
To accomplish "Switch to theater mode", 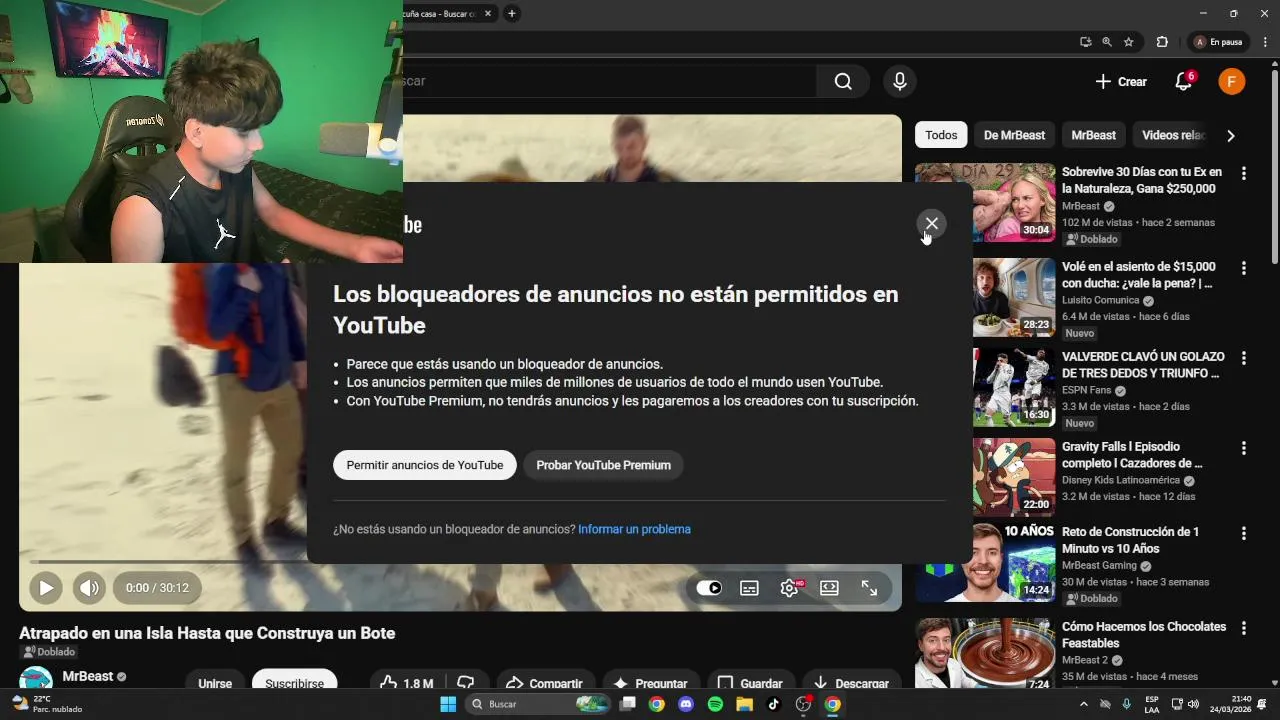I will pos(829,588).
